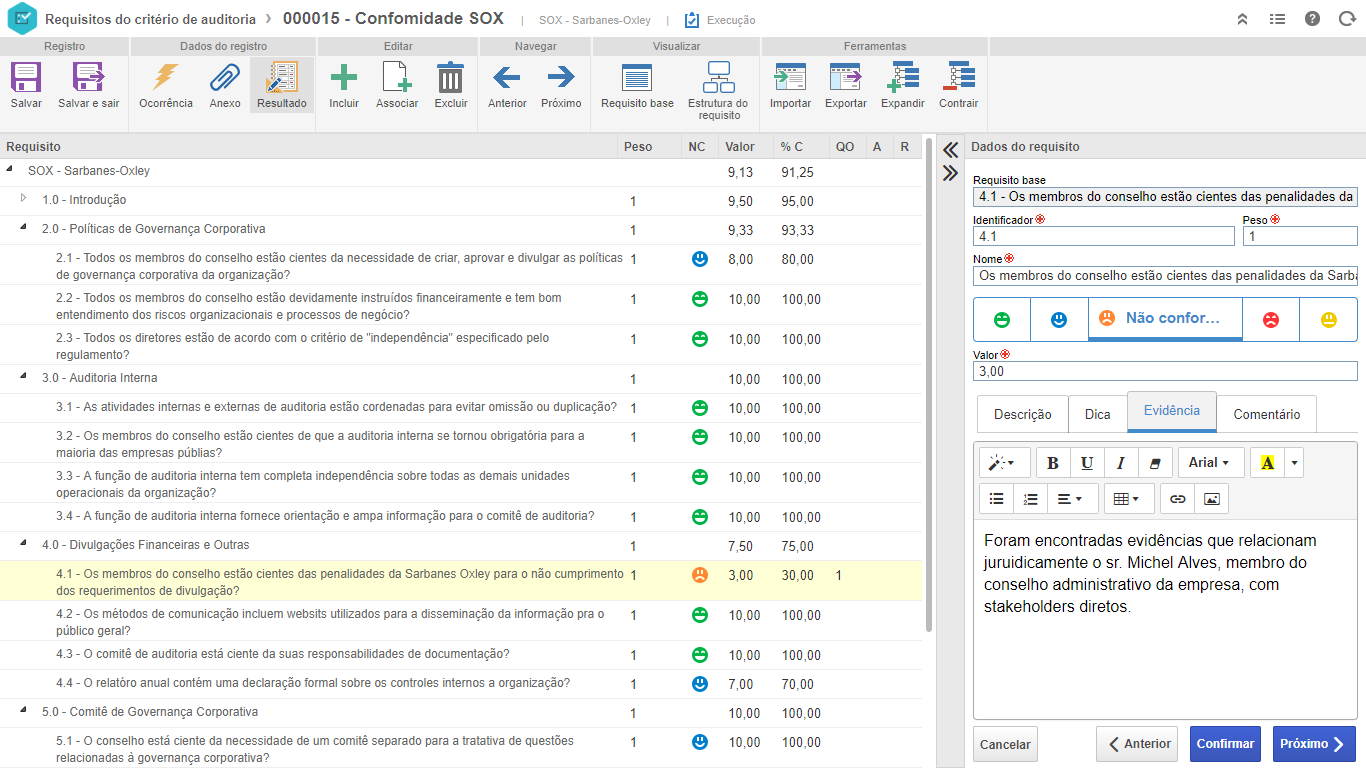The image size is (1366, 768).
Task: Click the Cancelar button
Action: (1005, 745)
